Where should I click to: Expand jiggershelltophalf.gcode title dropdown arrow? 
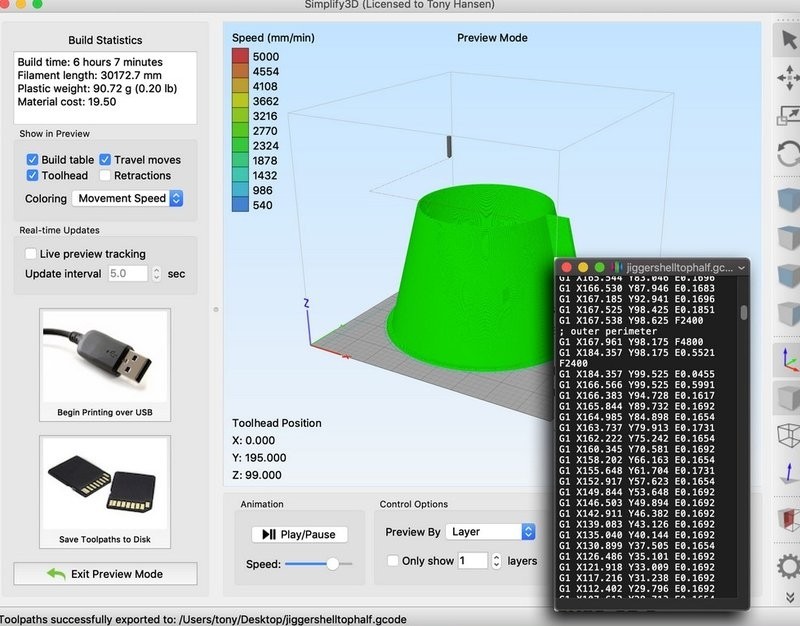point(742,268)
